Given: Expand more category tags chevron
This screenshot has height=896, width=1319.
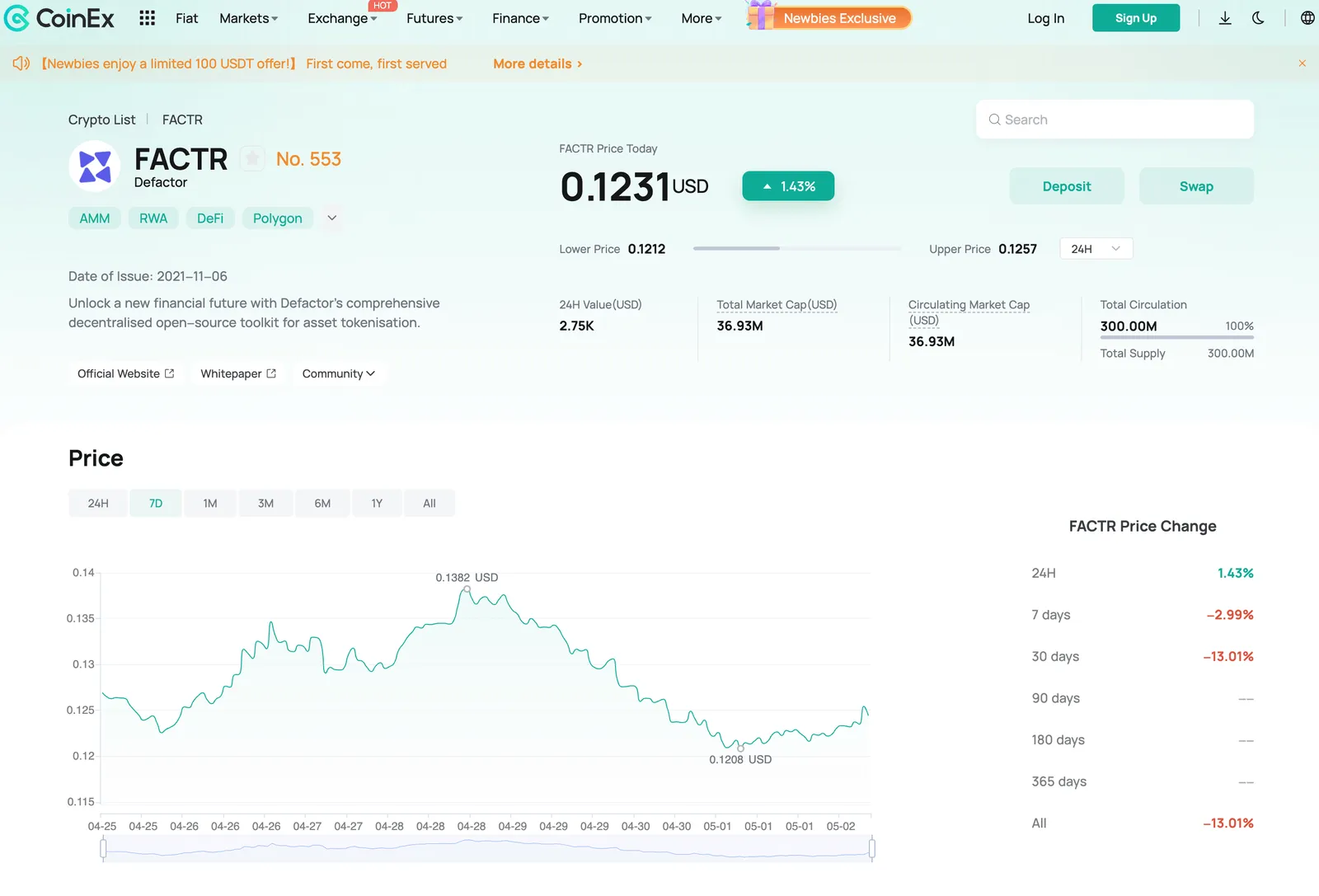Looking at the screenshot, I should tap(331, 218).
